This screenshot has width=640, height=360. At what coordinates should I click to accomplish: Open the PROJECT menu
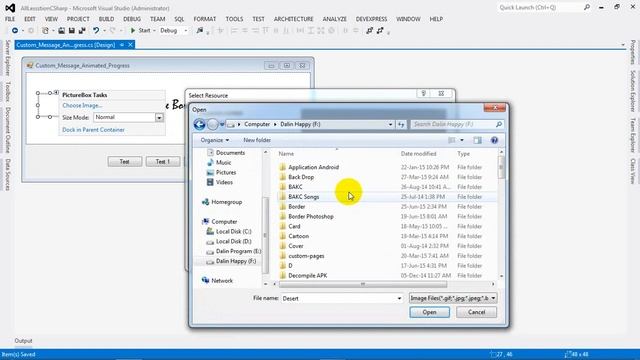pyautogui.click(x=78, y=19)
